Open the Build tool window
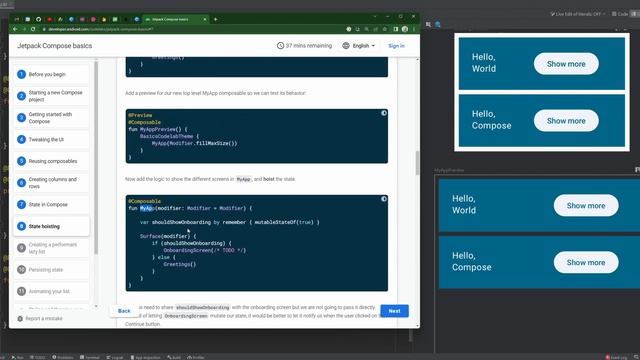The height and width of the screenshot is (360, 640). pyautogui.click(x=174, y=357)
